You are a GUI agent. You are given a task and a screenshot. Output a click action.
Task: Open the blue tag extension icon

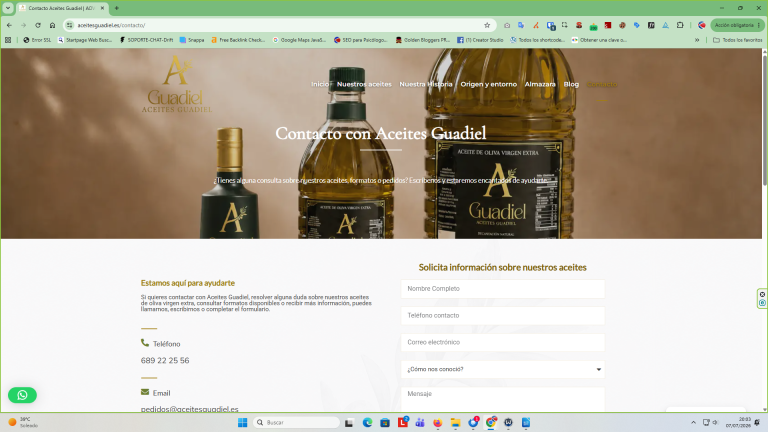point(637,25)
